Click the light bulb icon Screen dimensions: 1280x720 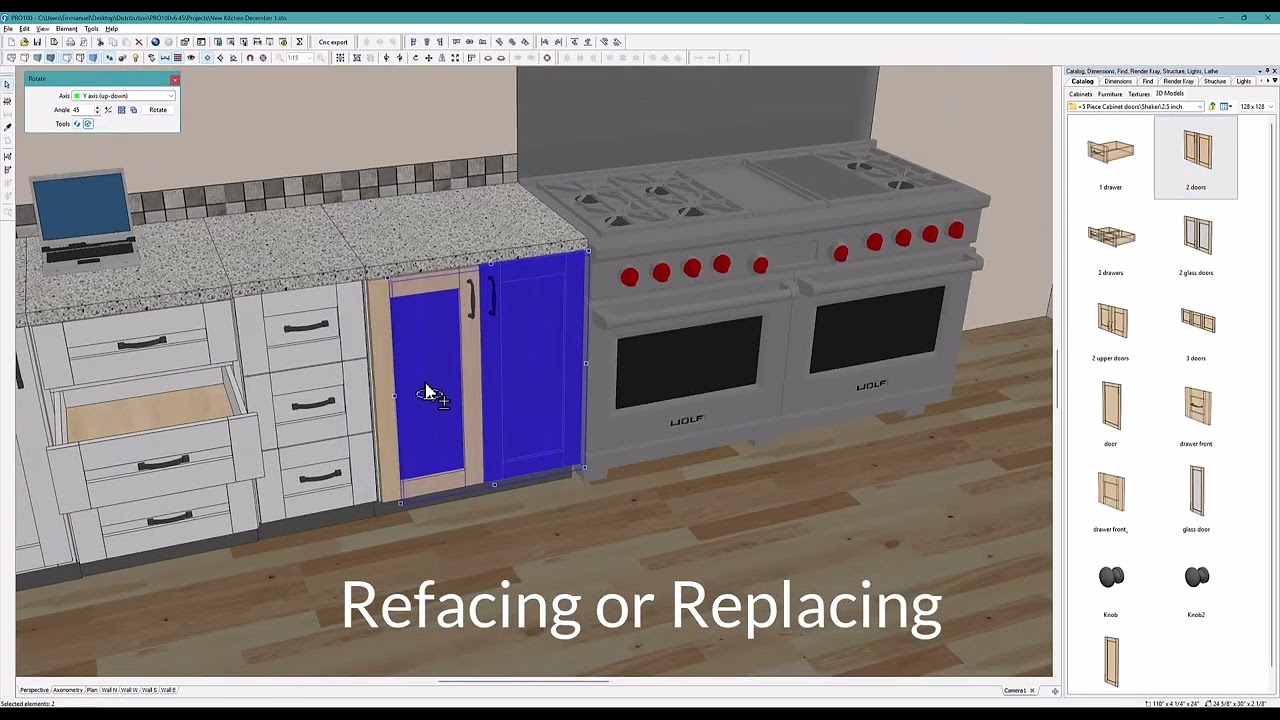135,58
